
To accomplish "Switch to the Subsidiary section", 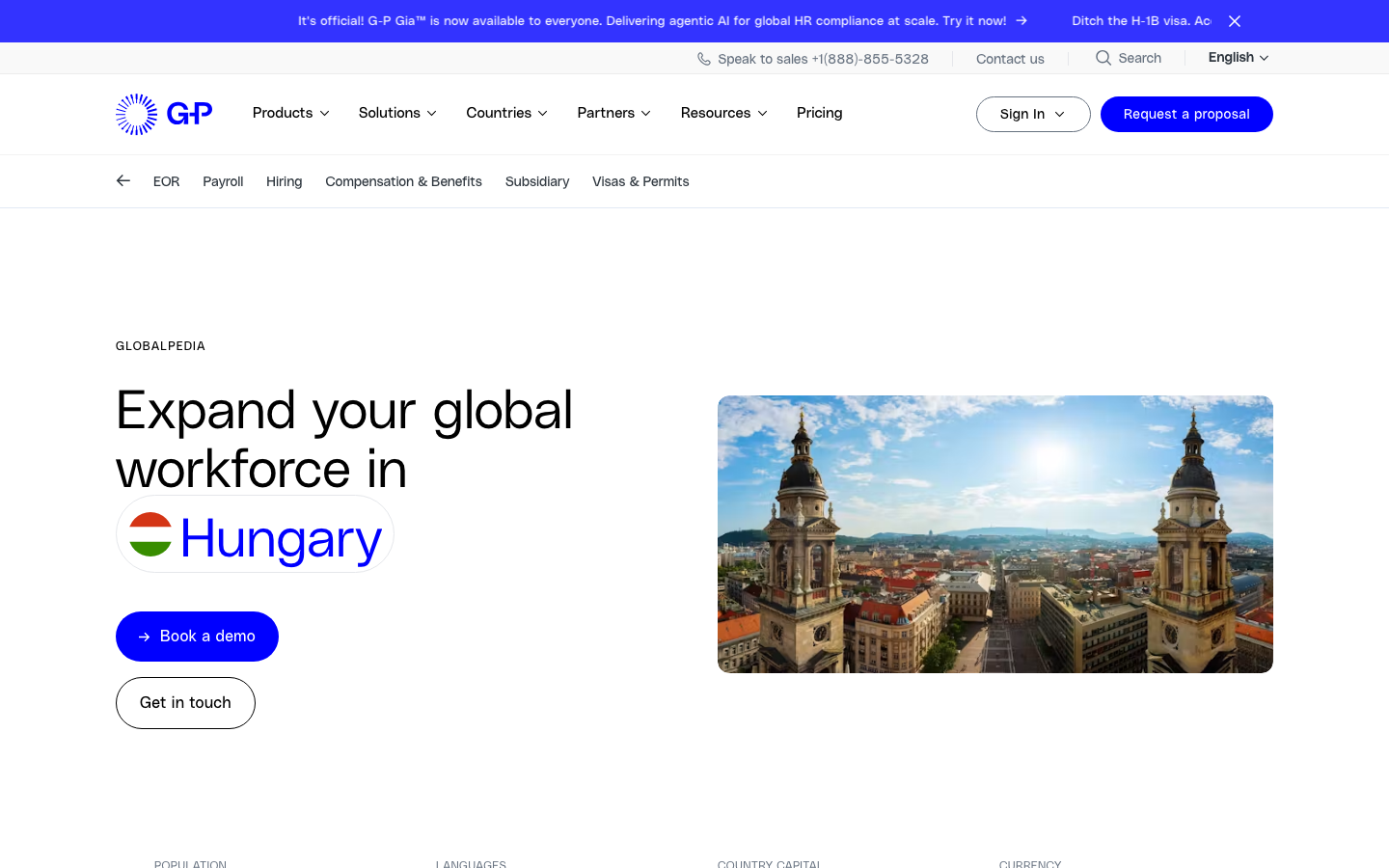I will [x=537, y=181].
